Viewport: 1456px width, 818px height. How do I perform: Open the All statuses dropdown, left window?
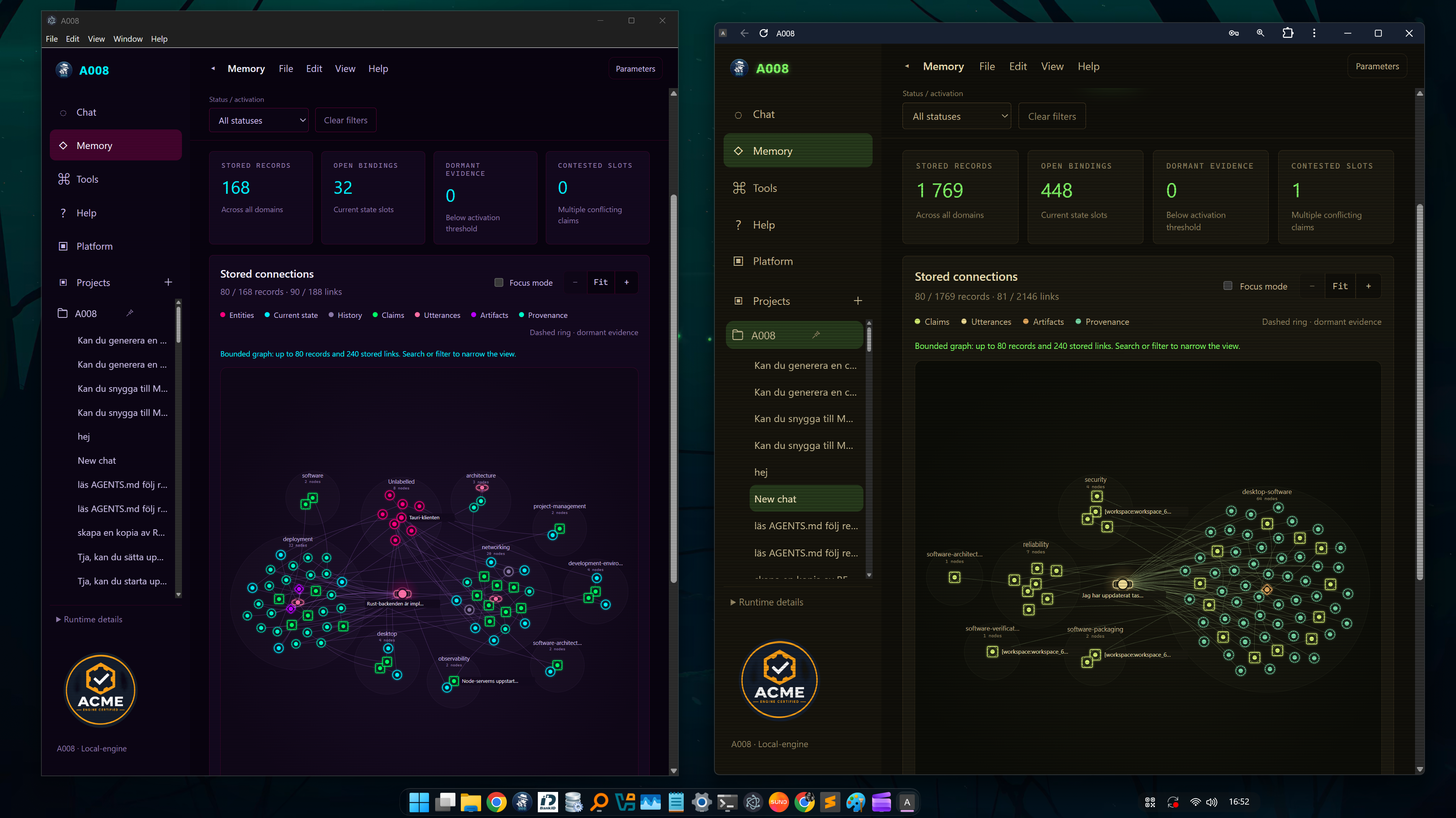tap(259, 120)
